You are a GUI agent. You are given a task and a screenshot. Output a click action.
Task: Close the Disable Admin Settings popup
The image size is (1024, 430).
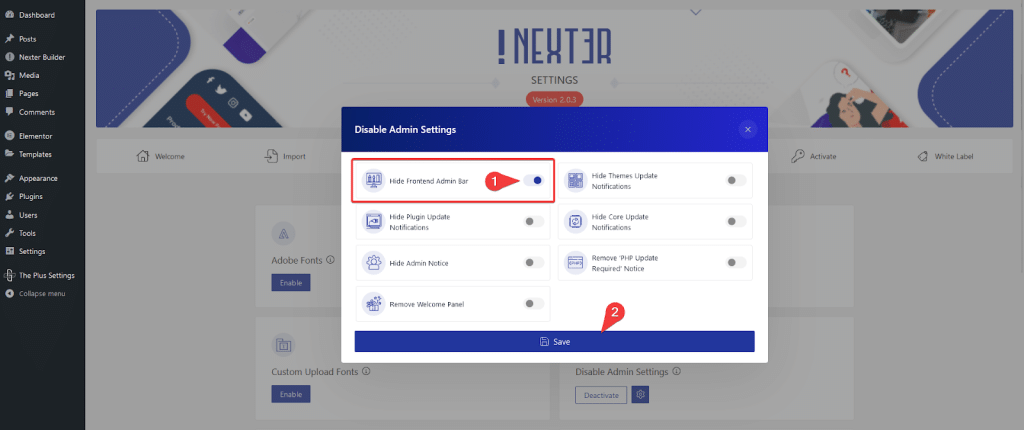pos(748,129)
